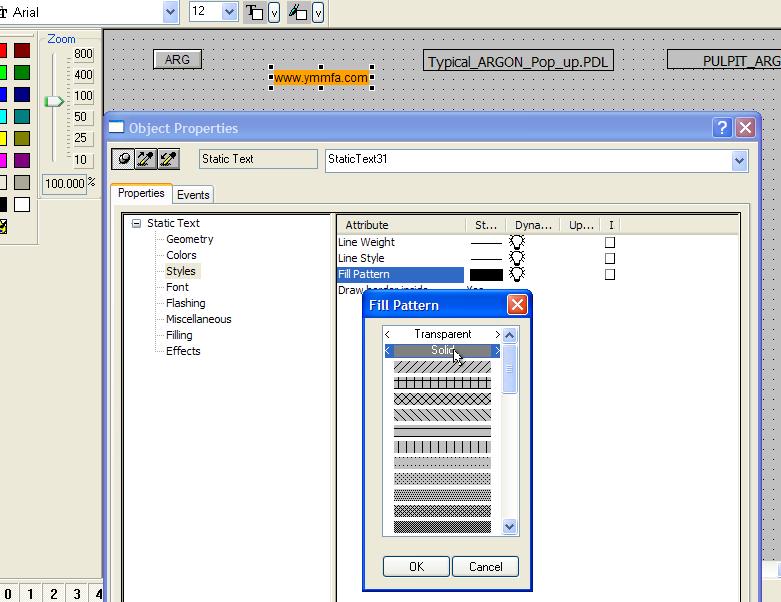
Task: Click the Line Style dynamics light bulb
Action: [517, 258]
